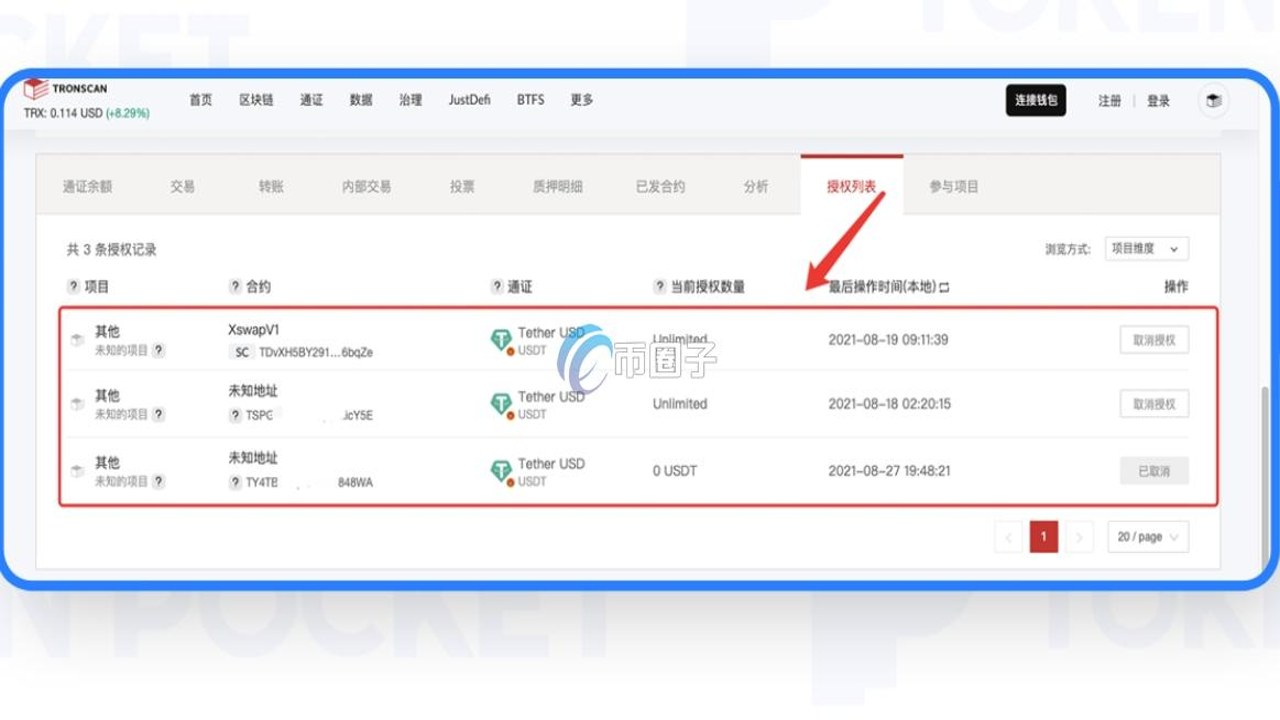Click help icon next to 项目 column header
Viewport: 1280px width, 720px height.
pyautogui.click(x=73, y=287)
